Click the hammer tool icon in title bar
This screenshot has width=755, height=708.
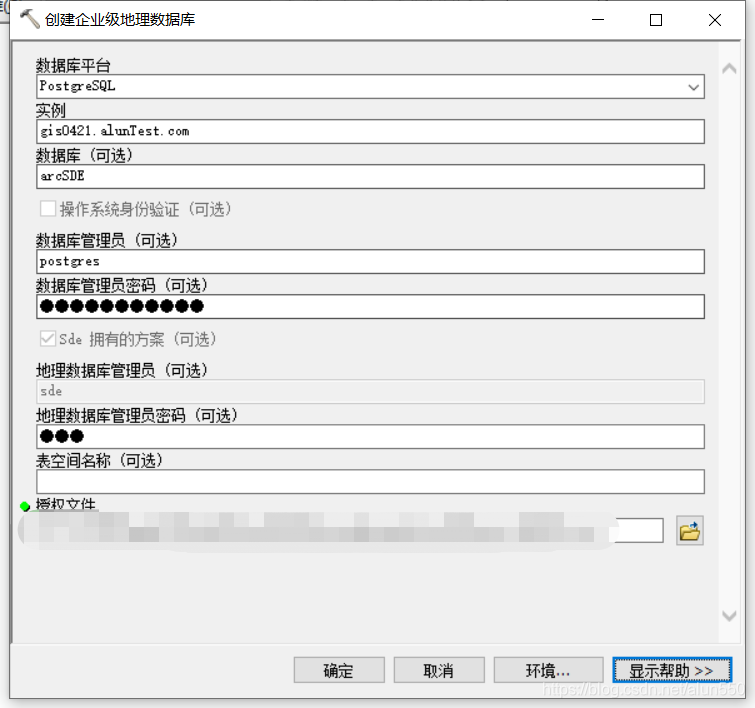29,19
